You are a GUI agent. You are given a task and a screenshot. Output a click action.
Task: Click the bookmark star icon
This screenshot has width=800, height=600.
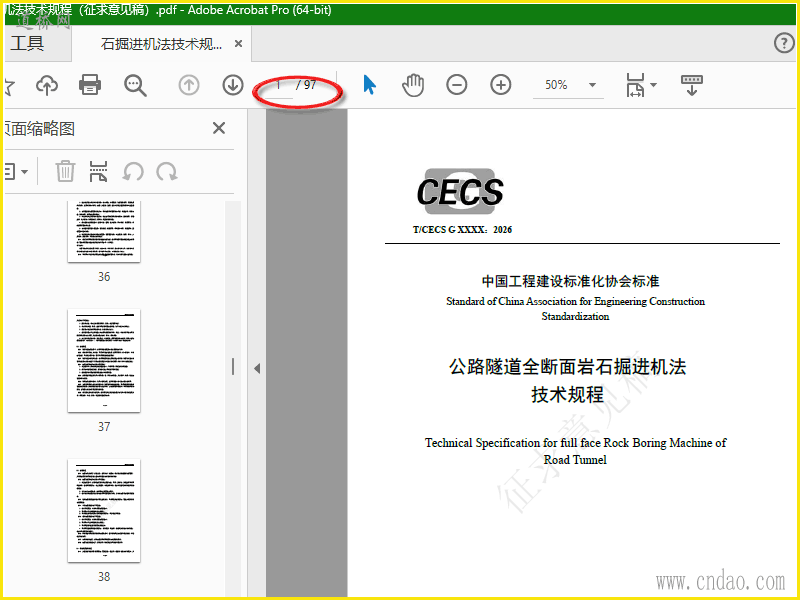9,86
